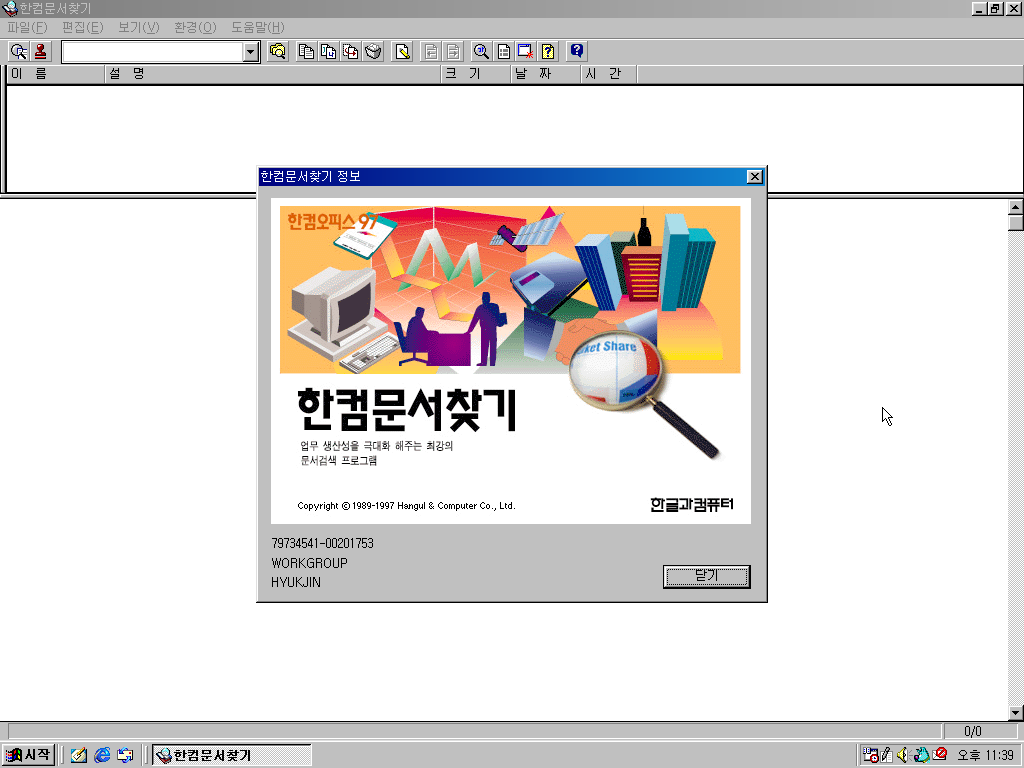
Task: Open the 파일(F) menu
Action: [27, 27]
